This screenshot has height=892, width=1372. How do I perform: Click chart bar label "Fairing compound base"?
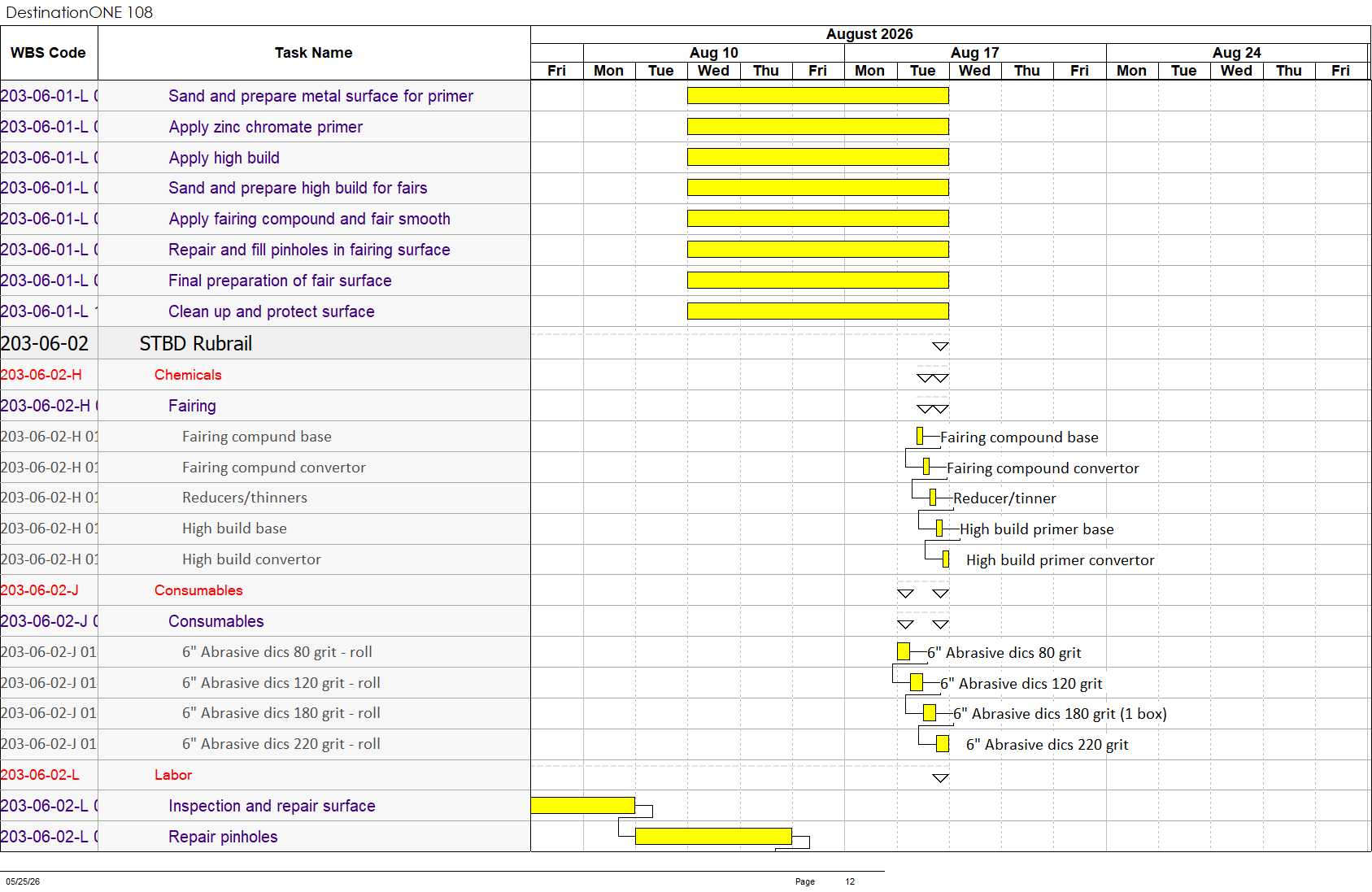(x=1019, y=437)
